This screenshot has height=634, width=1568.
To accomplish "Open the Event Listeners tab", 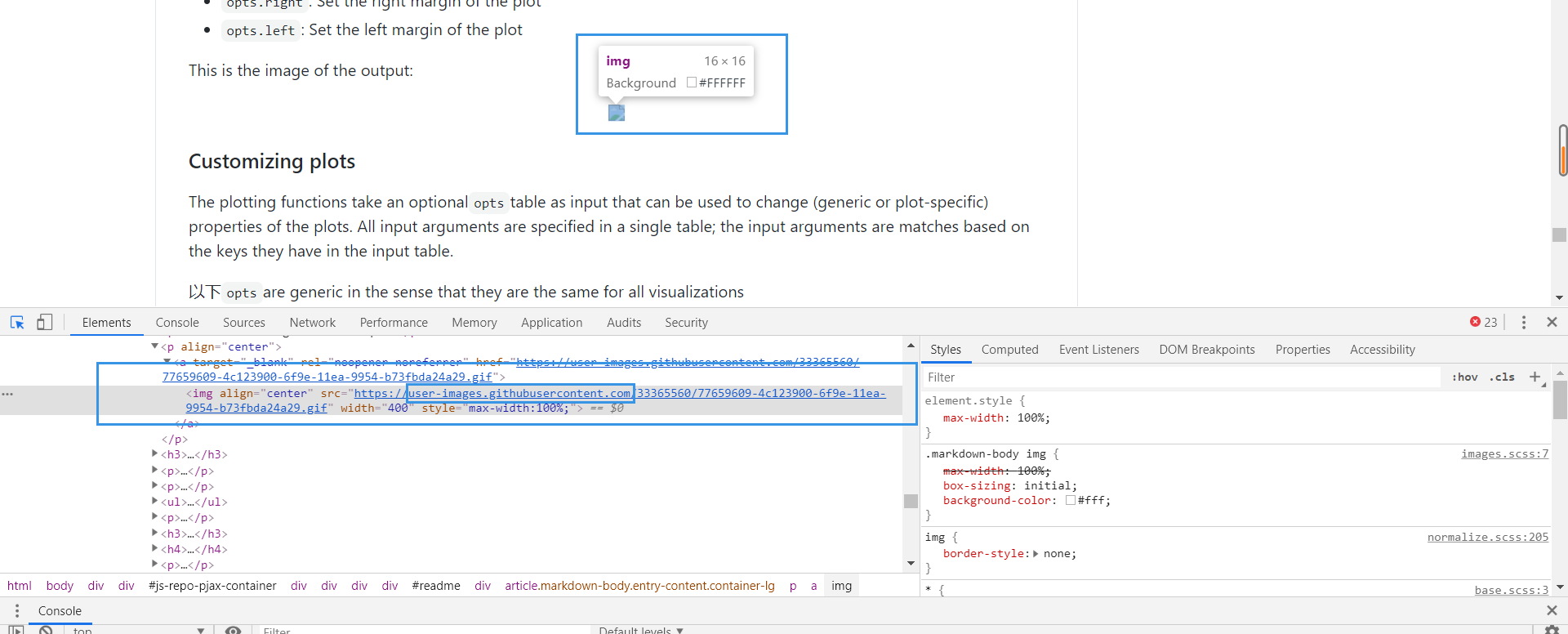I will coord(1099,350).
